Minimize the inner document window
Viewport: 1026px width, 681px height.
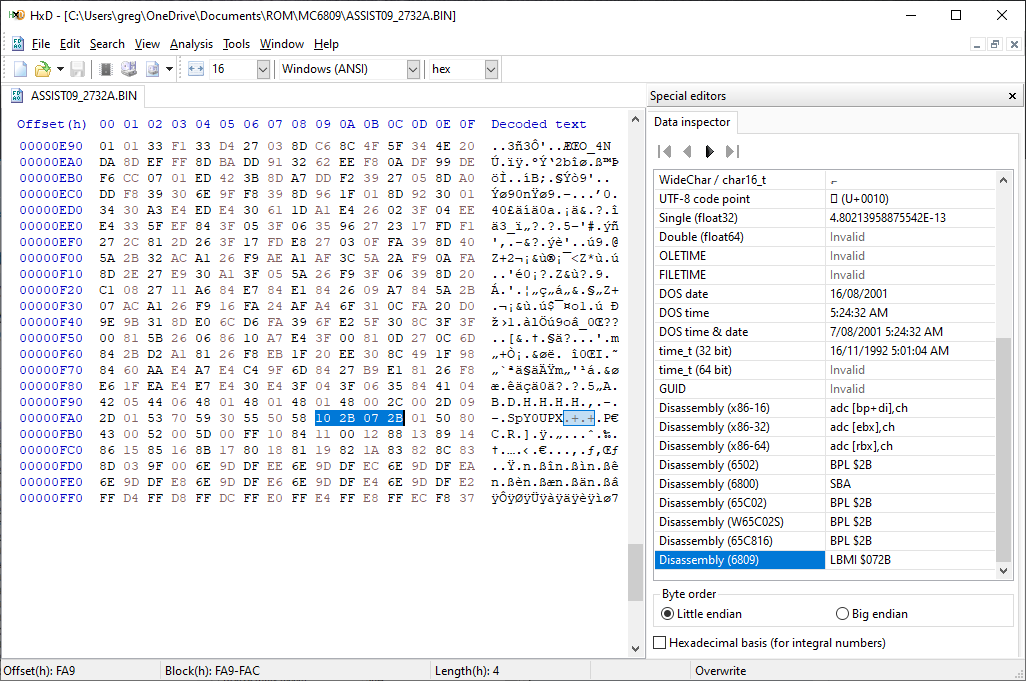coord(977,44)
